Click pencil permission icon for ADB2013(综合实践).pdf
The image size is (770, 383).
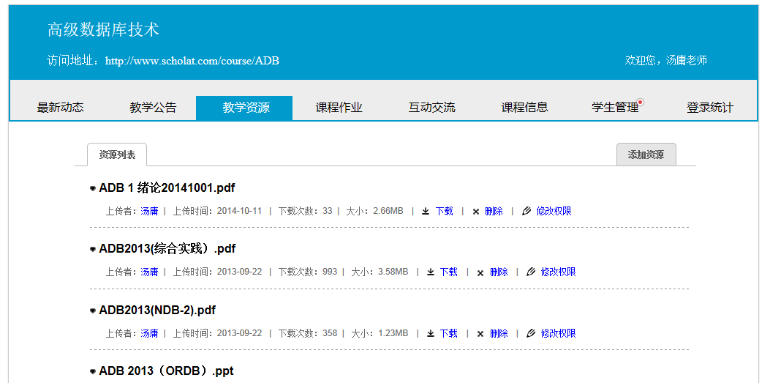pos(530,272)
